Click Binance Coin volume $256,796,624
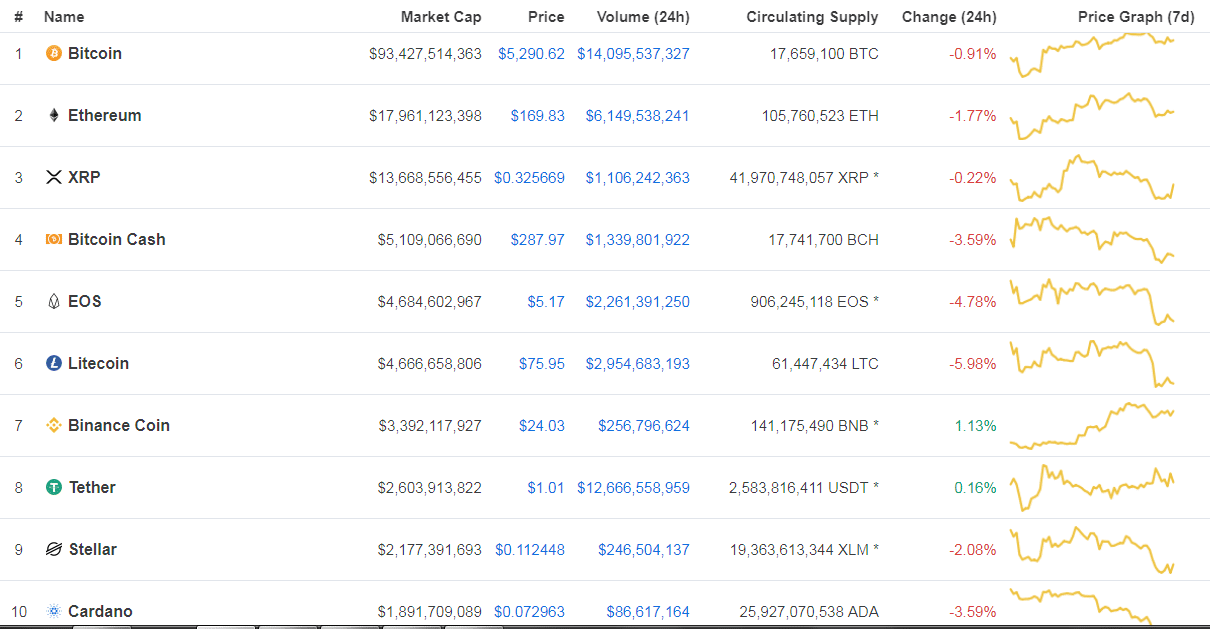The width and height of the screenshot is (1210, 629). click(644, 425)
